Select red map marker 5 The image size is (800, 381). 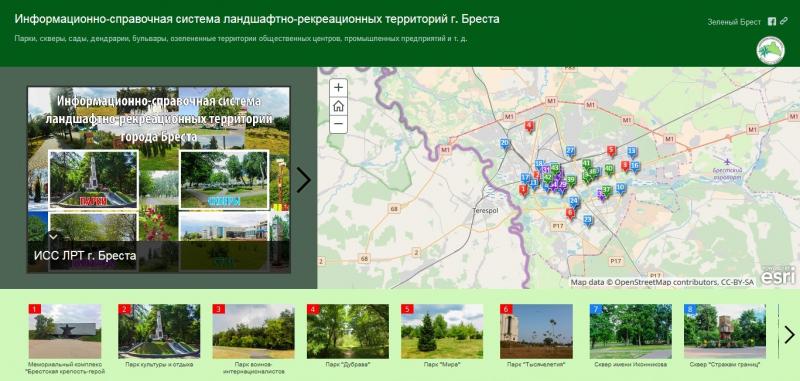(612, 151)
